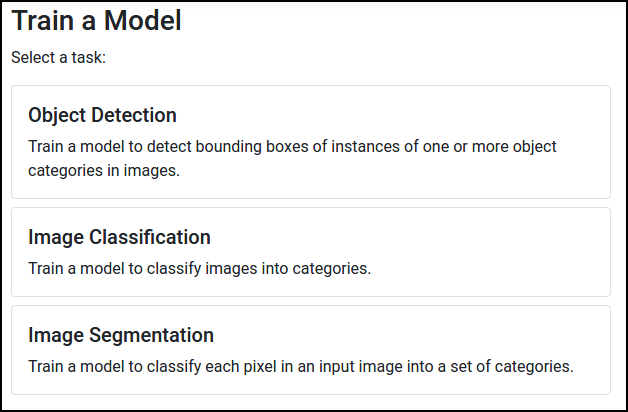Click the 'Select a task:' label
The image size is (628, 412).
pyautogui.click(x=58, y=57)
